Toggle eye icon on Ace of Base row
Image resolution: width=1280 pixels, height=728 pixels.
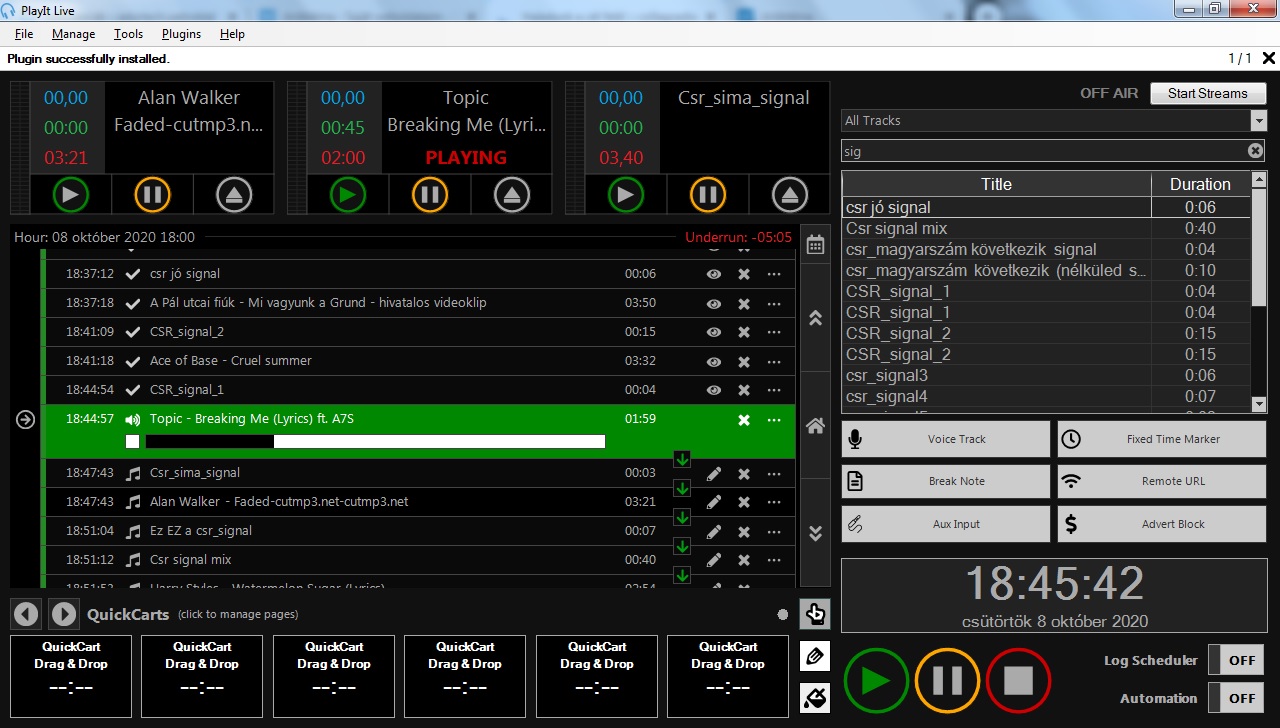714,361
